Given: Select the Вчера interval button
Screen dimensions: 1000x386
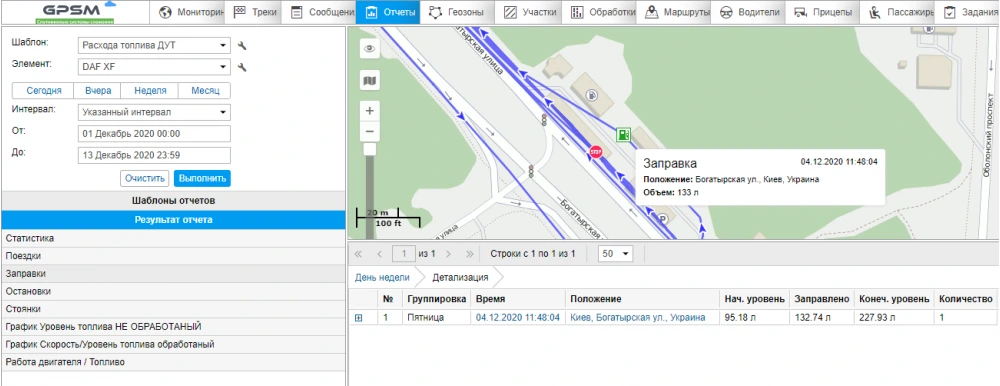Looking at the screenshot, I should pyautogui.click(x=98, y=91).
